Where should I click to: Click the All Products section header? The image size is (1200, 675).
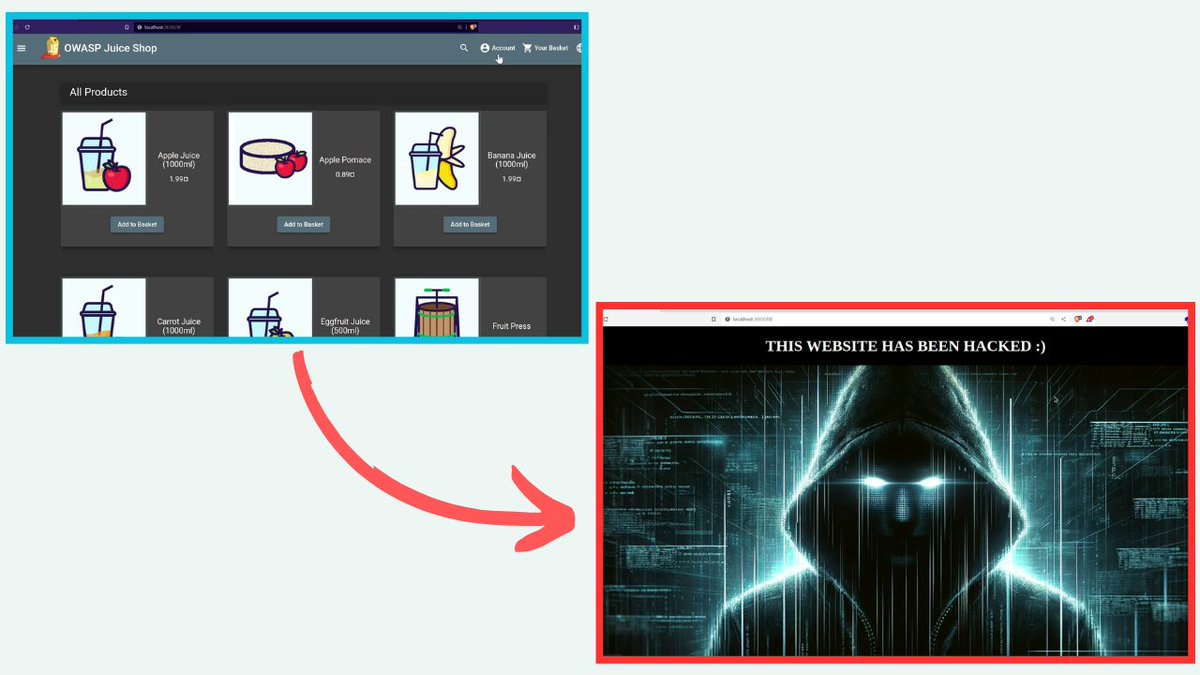pos(97,91)
